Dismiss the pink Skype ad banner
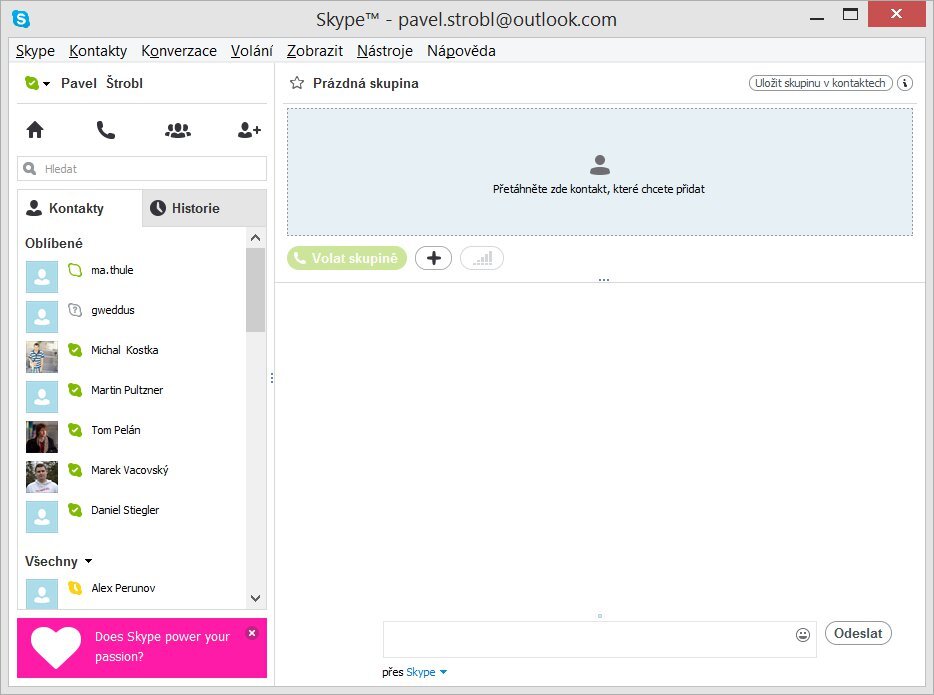934x695 pixels. (252, 633)
